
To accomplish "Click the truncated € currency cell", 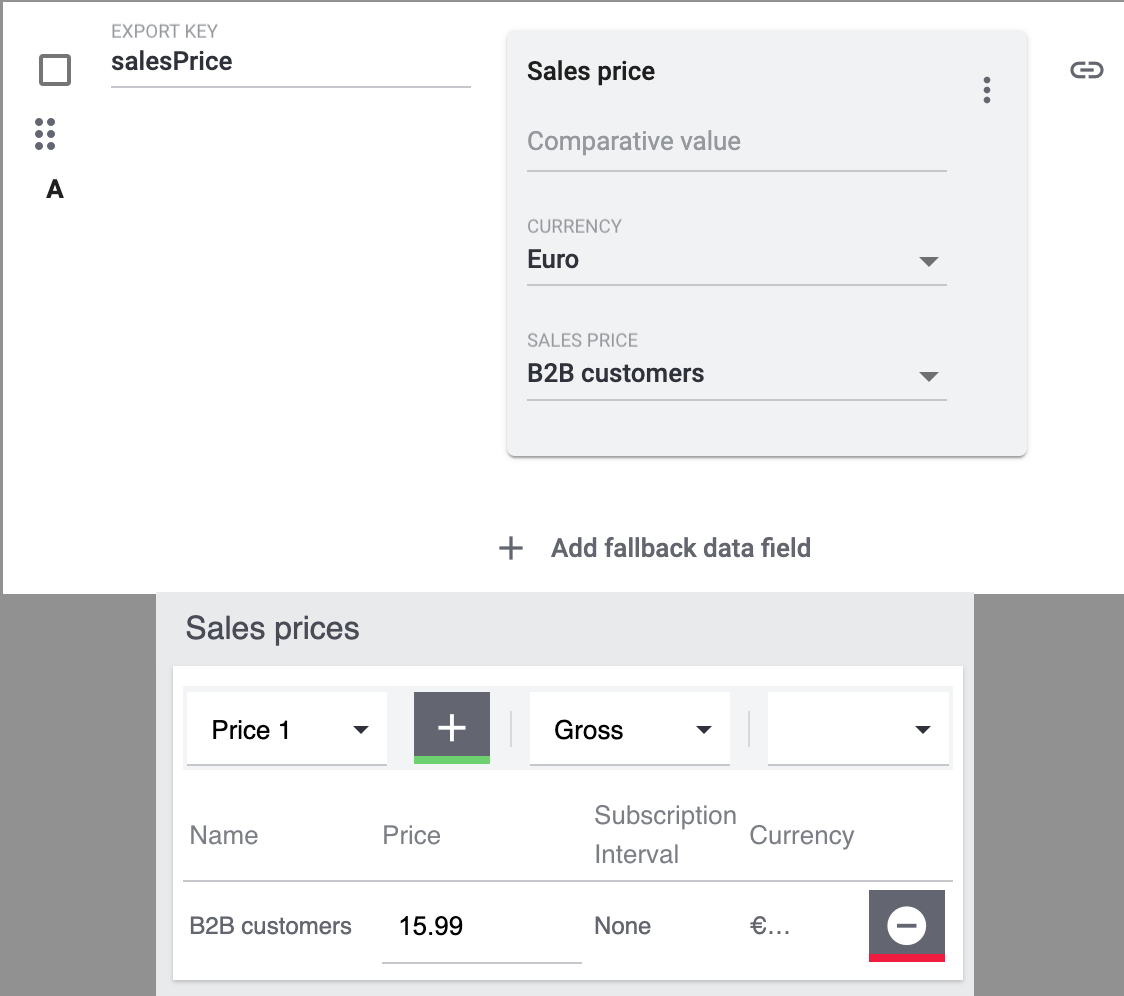I will pyautogui.click(x=770, y=927).
